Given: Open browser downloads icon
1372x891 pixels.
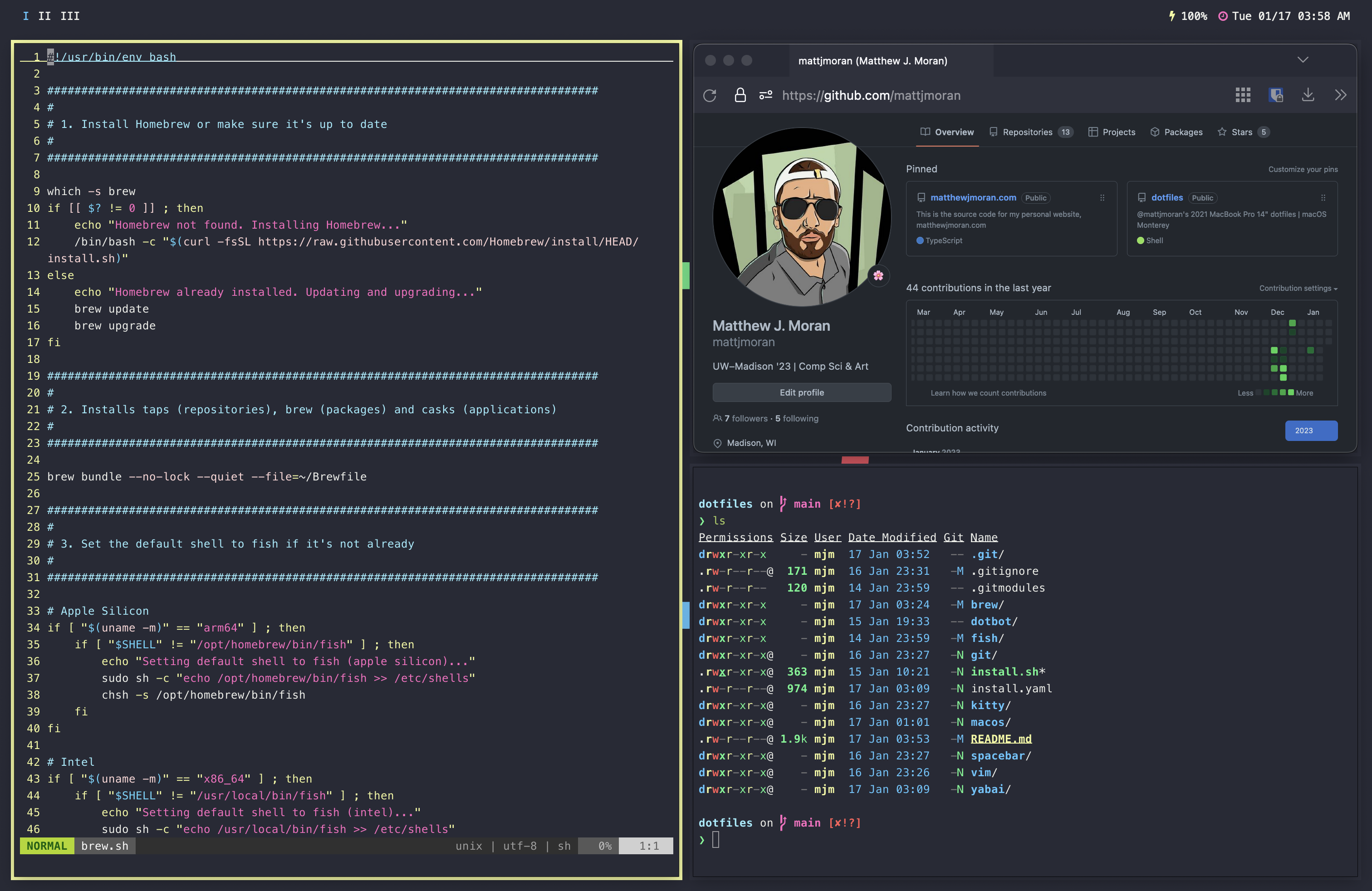Looking at the screenshot, I should (1308, 95).
